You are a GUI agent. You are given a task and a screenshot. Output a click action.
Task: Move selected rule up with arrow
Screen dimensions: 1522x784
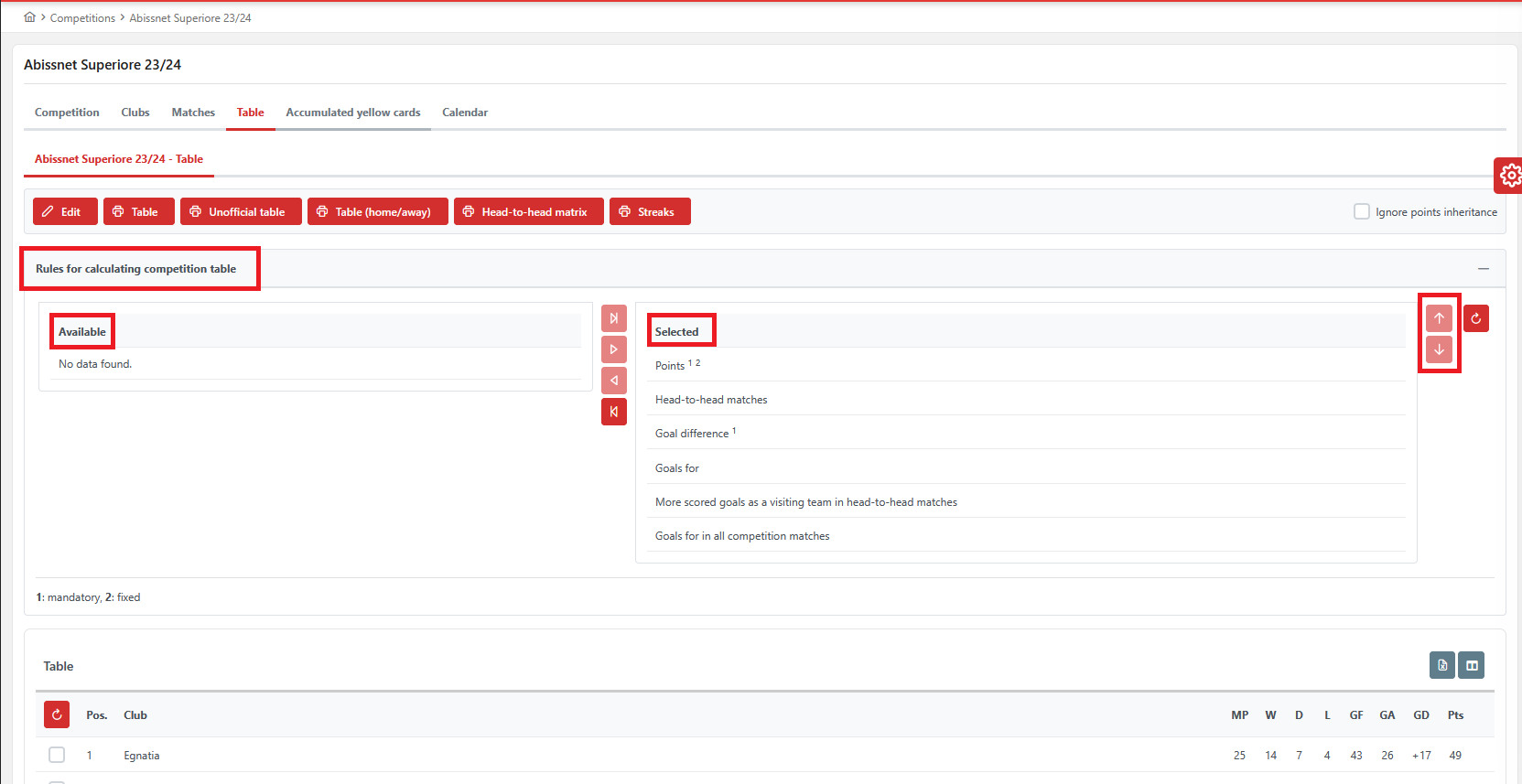tap(1439, 318)
